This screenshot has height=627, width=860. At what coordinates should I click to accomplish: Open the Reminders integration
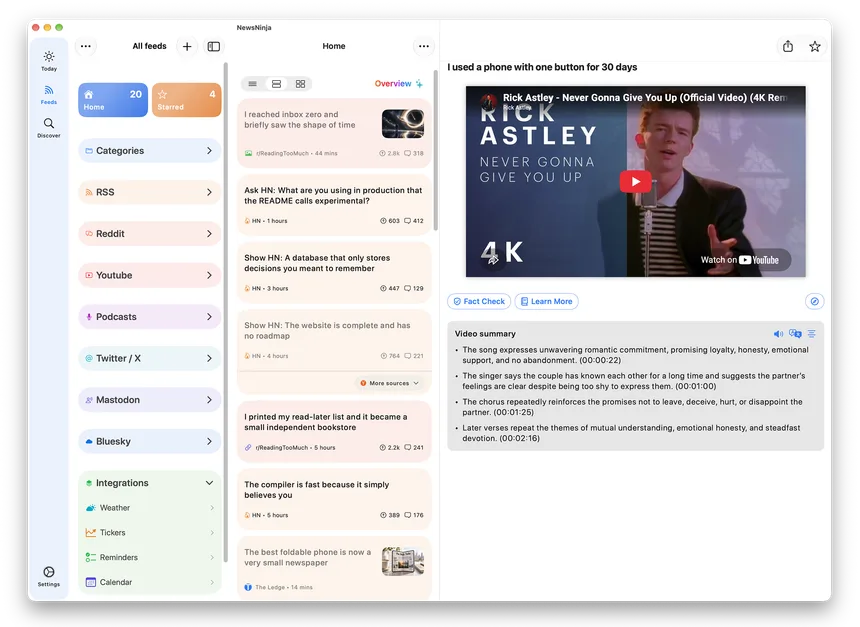point(150,557)
